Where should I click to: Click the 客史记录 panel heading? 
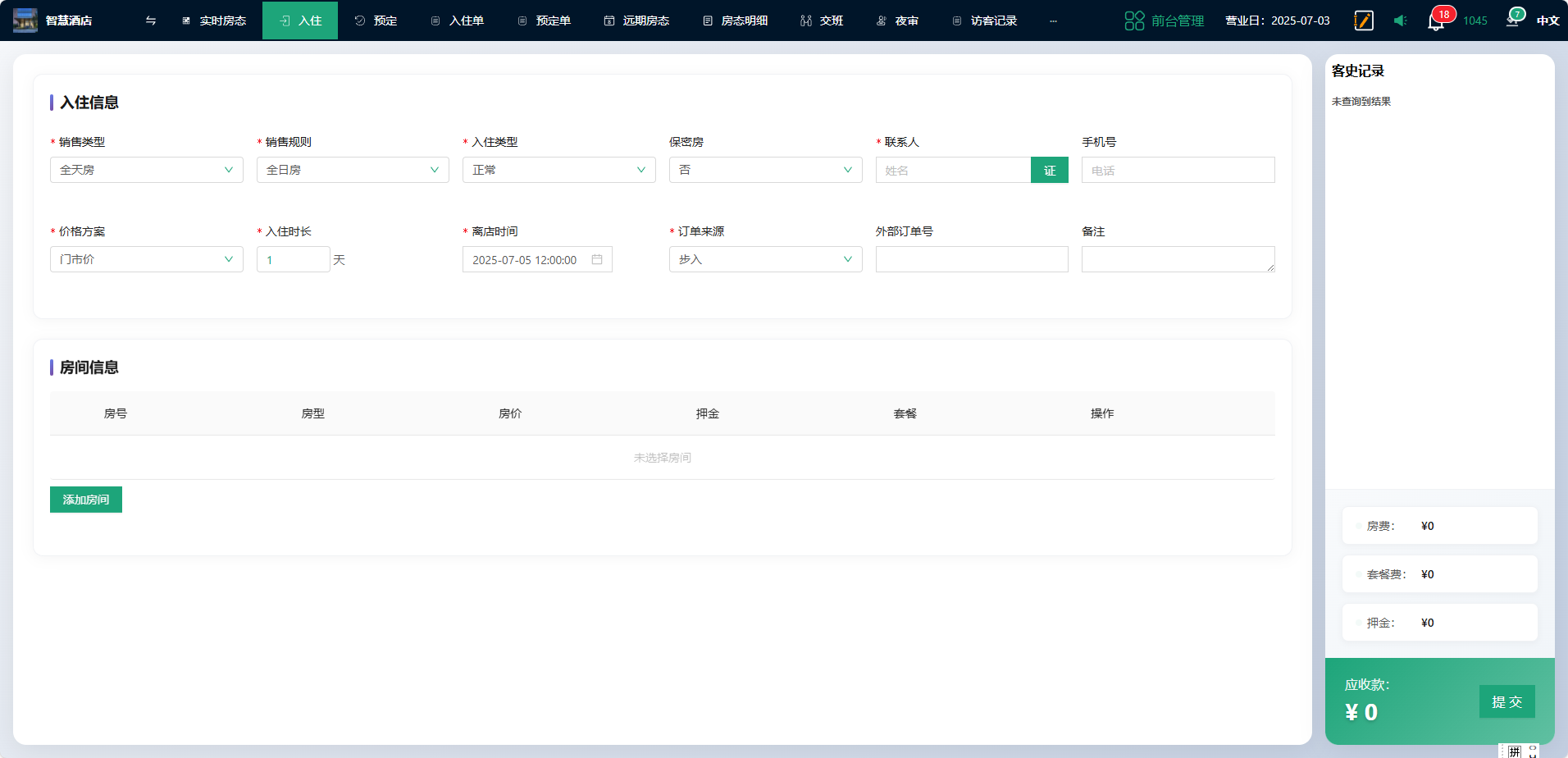1358,71
